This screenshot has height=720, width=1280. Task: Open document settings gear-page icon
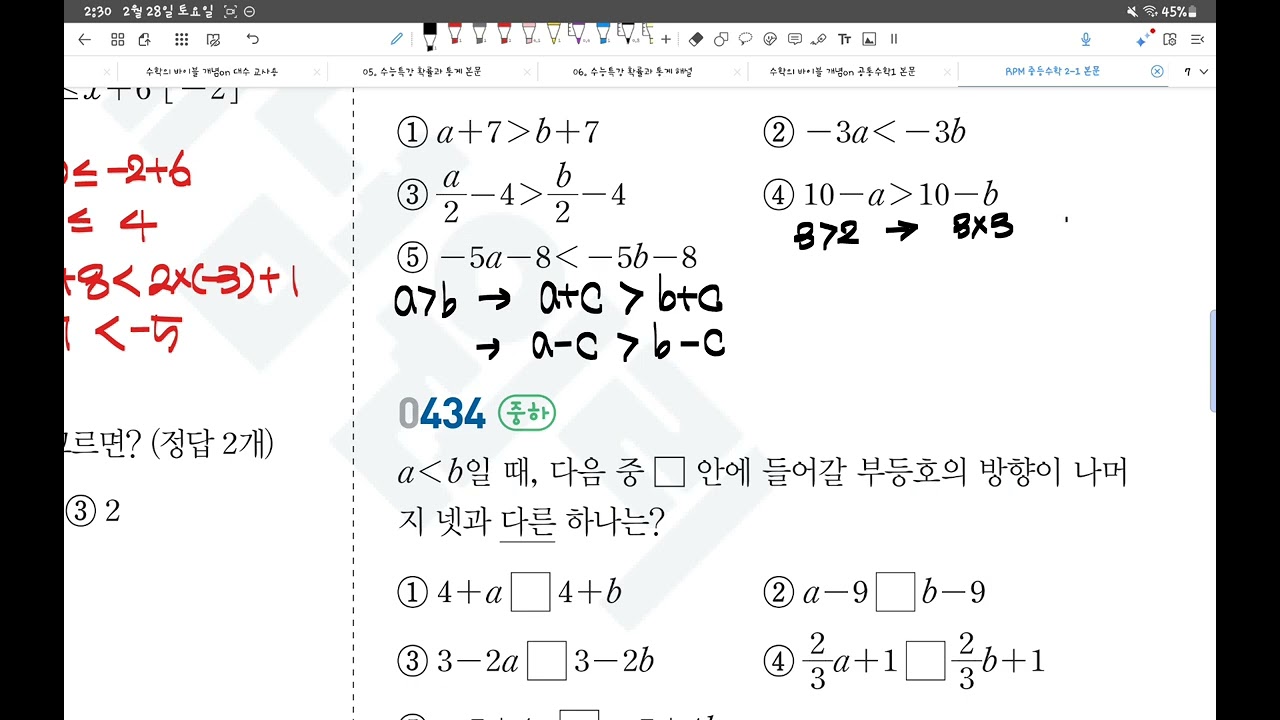(1171, 40)
